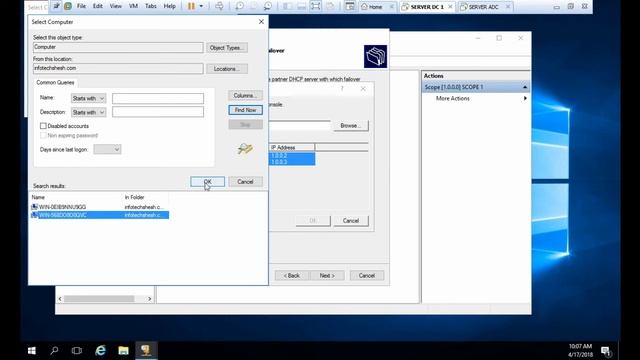Select the first WIN-0E search result row
640x360 pixels.
click(100, 207)
